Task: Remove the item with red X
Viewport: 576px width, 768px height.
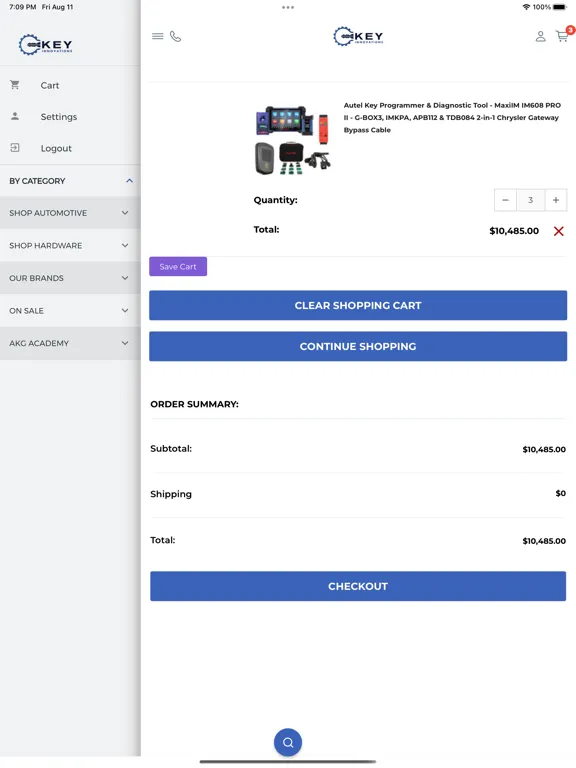Action: pos(558,231)
